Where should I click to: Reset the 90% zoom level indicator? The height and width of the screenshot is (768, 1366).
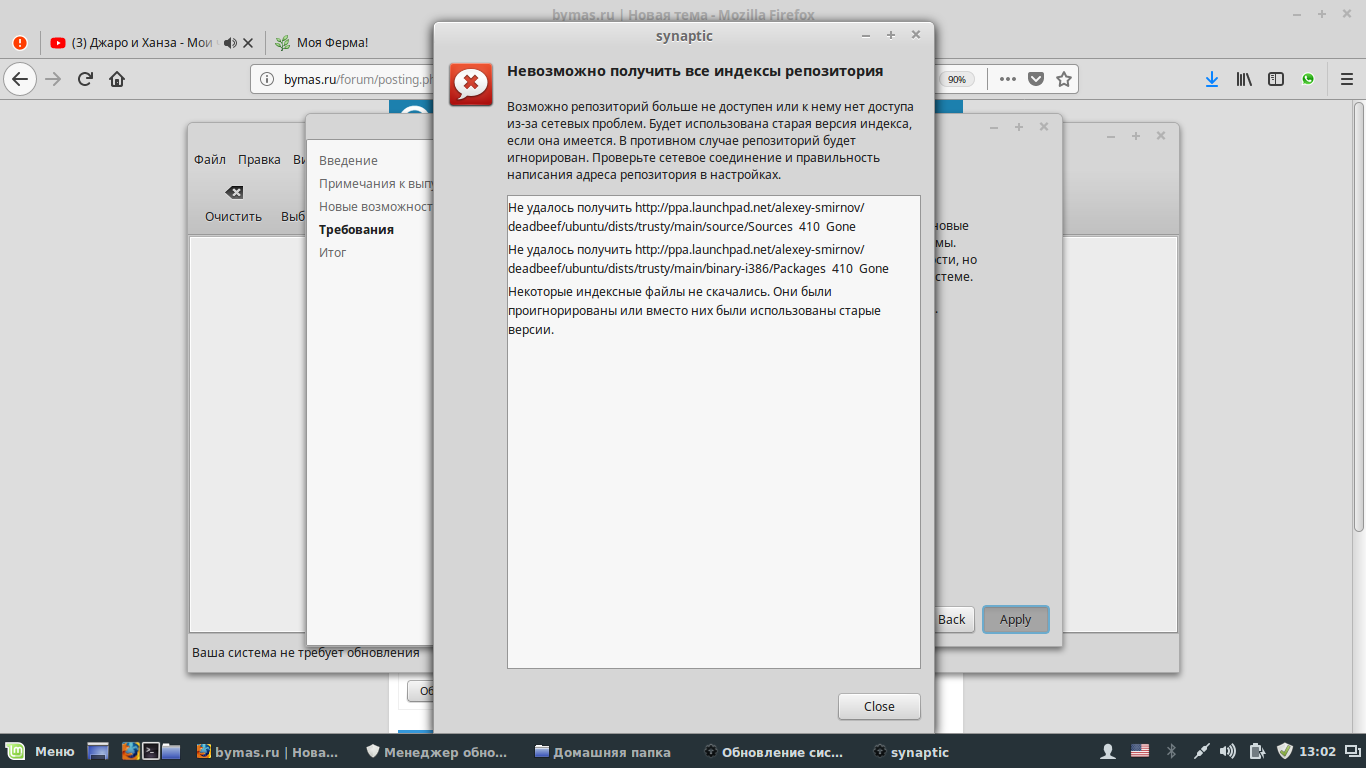click(x=956, y=79)
